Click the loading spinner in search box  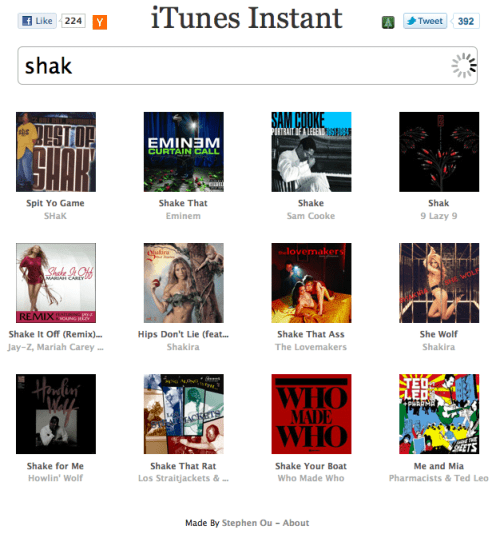click(x=464, y=65)
